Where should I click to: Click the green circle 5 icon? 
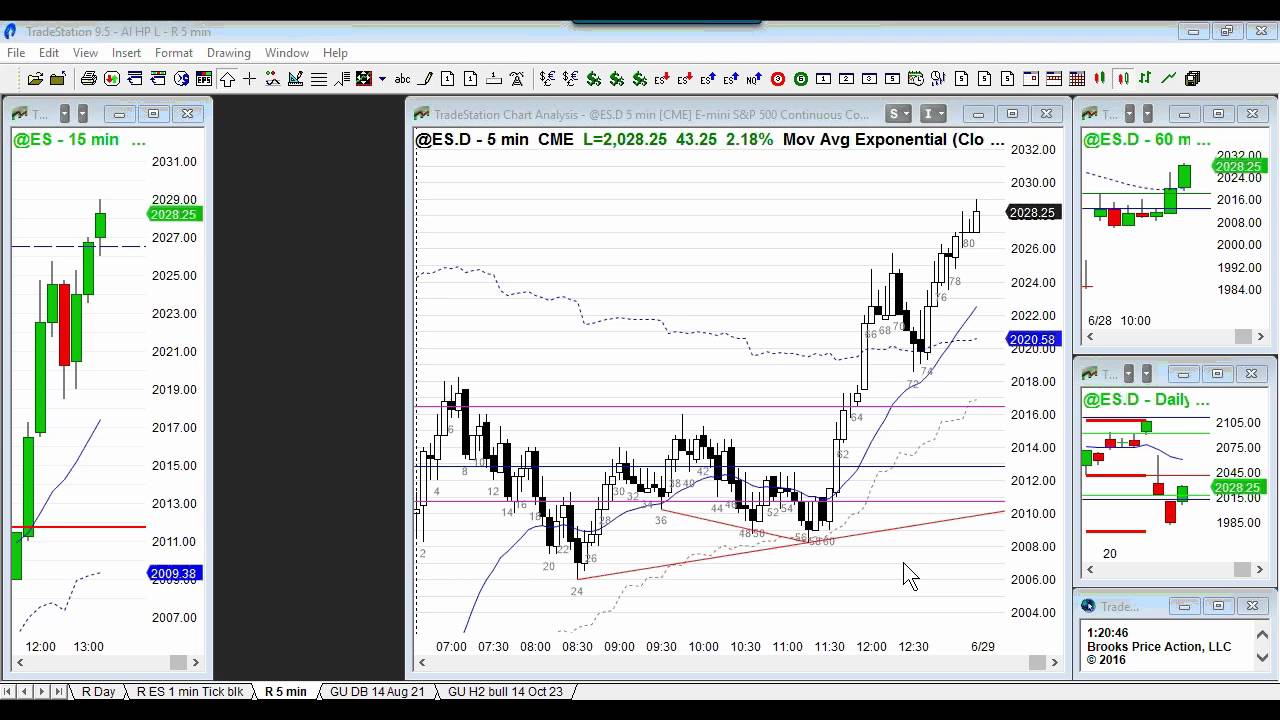pyautogui.click(x=800, y=79)
